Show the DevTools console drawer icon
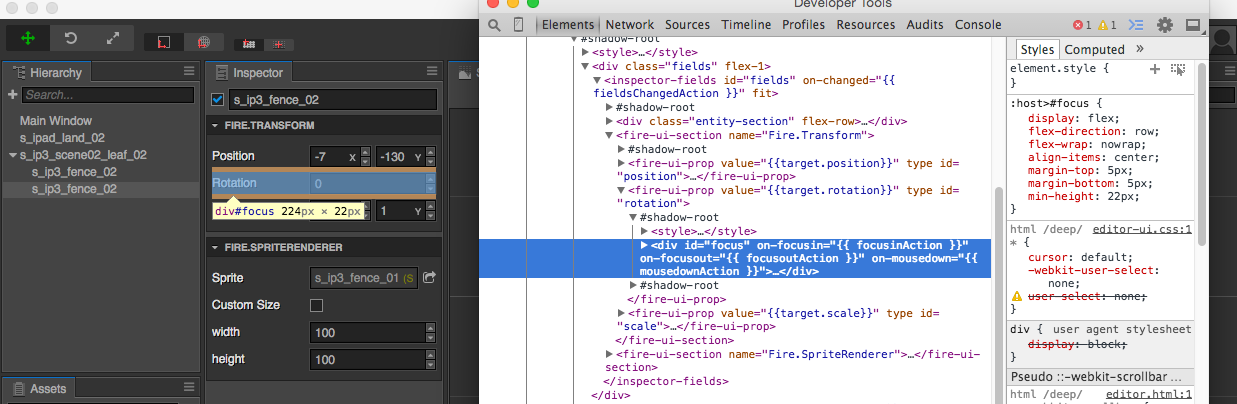The image size is (1237, 404). [1136, 25]
